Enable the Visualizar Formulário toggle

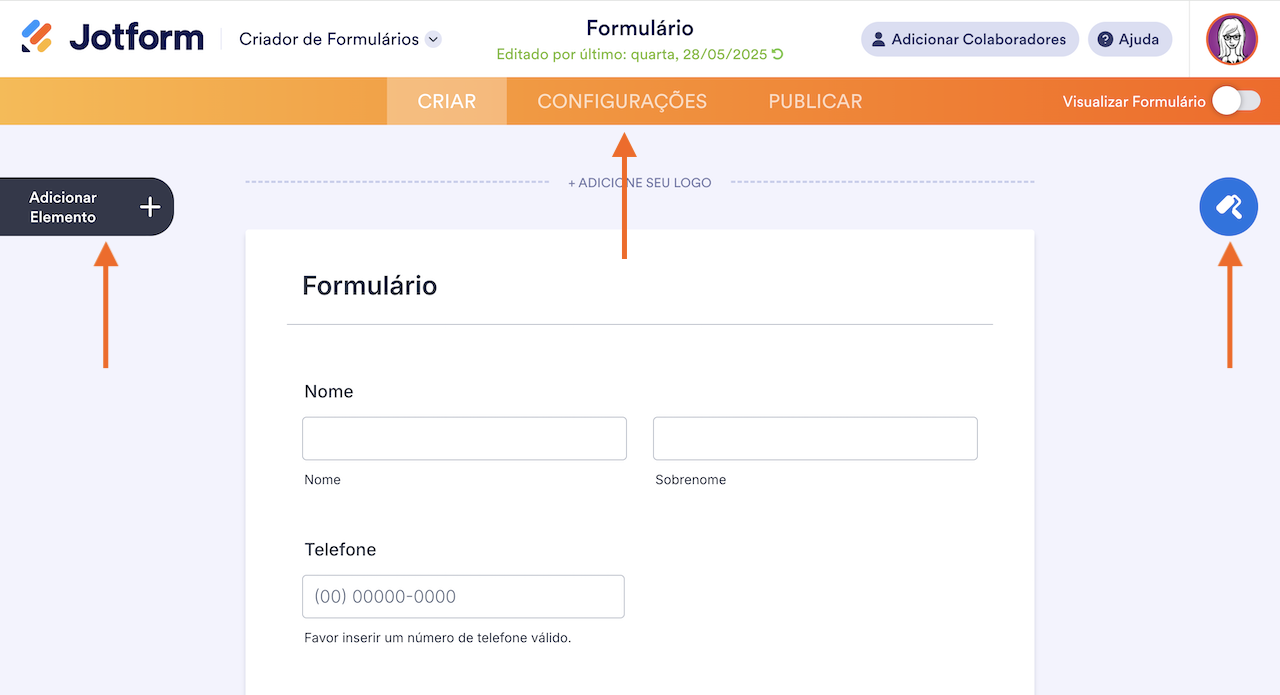(1235, 101)
